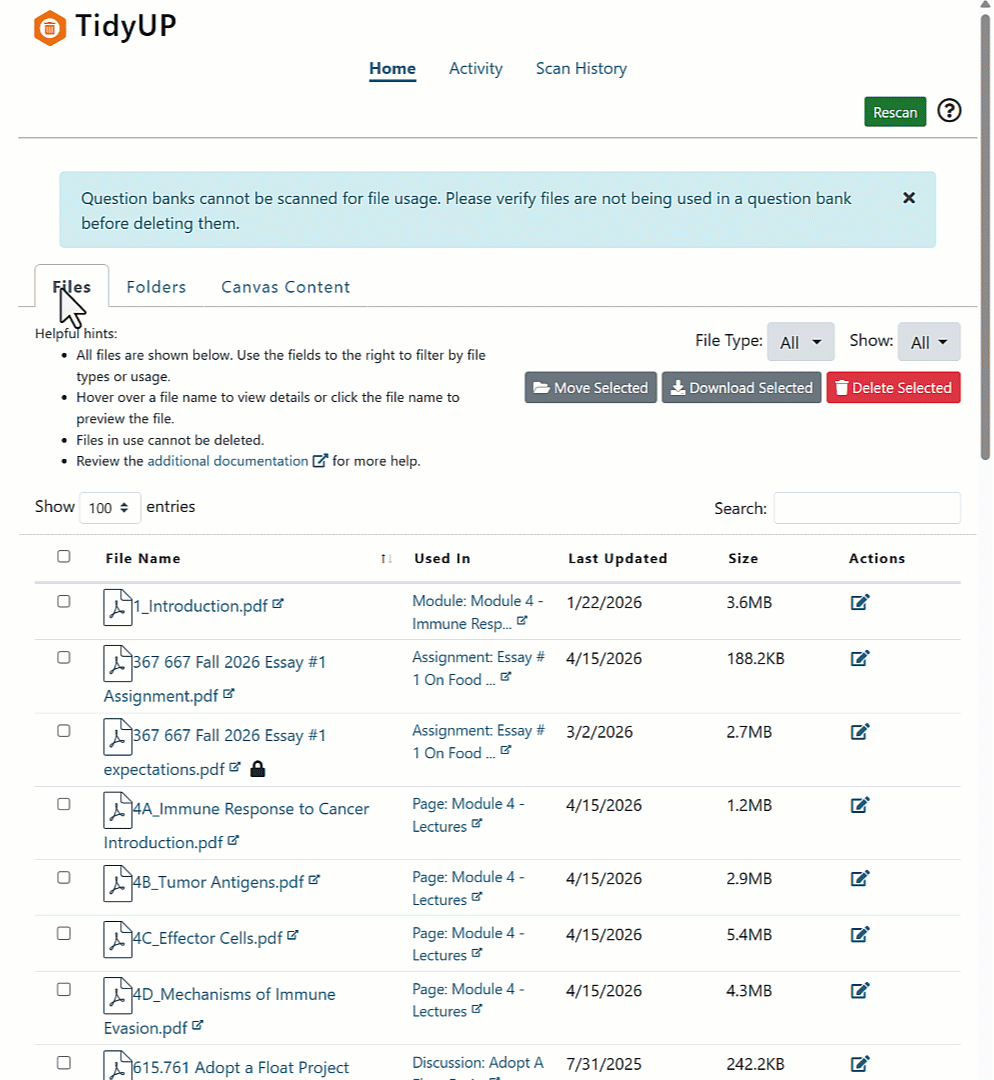Switch to the Folders tab
The height and width of the screenshot is (1080, 994).
(156, 287)
